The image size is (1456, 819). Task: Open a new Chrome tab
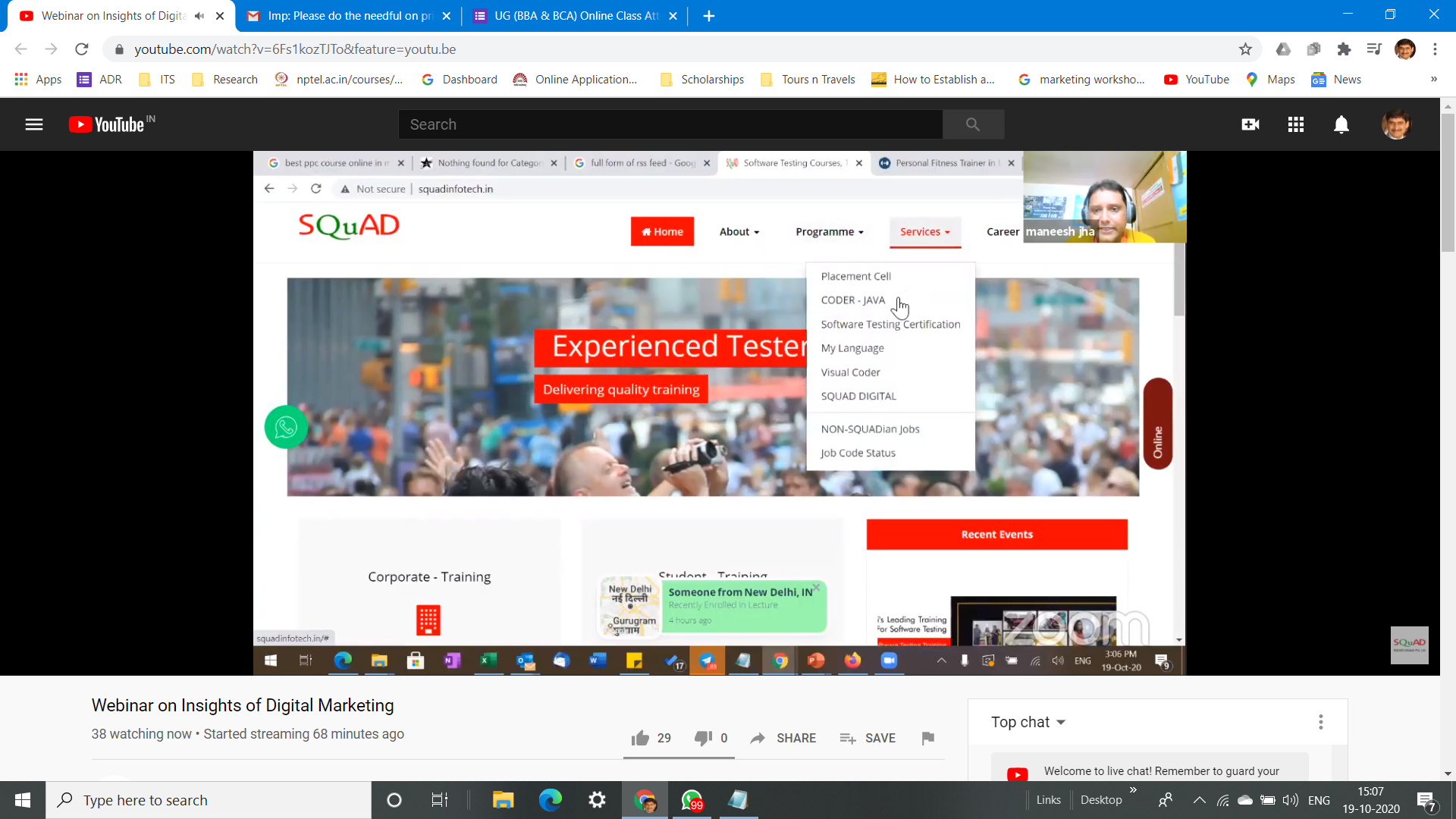[x=709, y=16]
